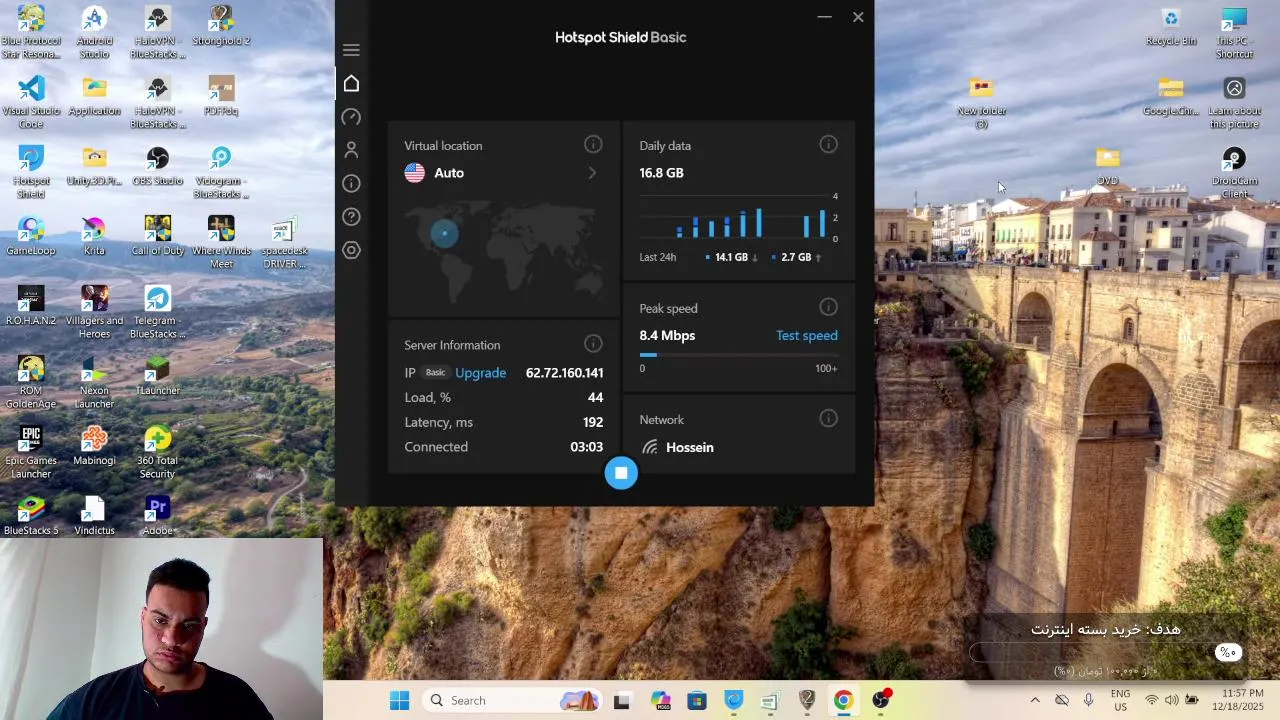
Task: Click the 2.7 GB upload value
Action: (796, 257)
